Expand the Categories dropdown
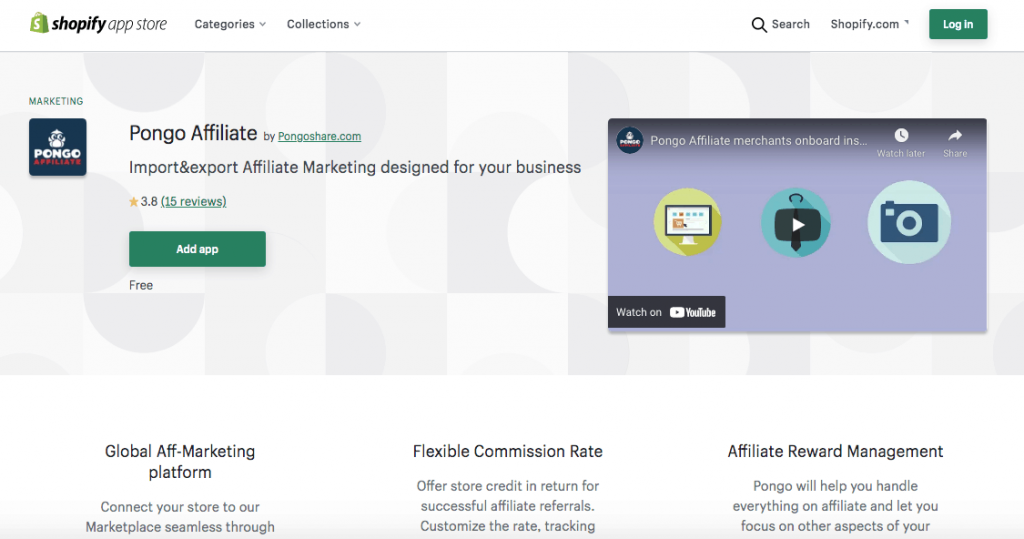This screenshot has height=539, width=1024. tap(230, 24)
